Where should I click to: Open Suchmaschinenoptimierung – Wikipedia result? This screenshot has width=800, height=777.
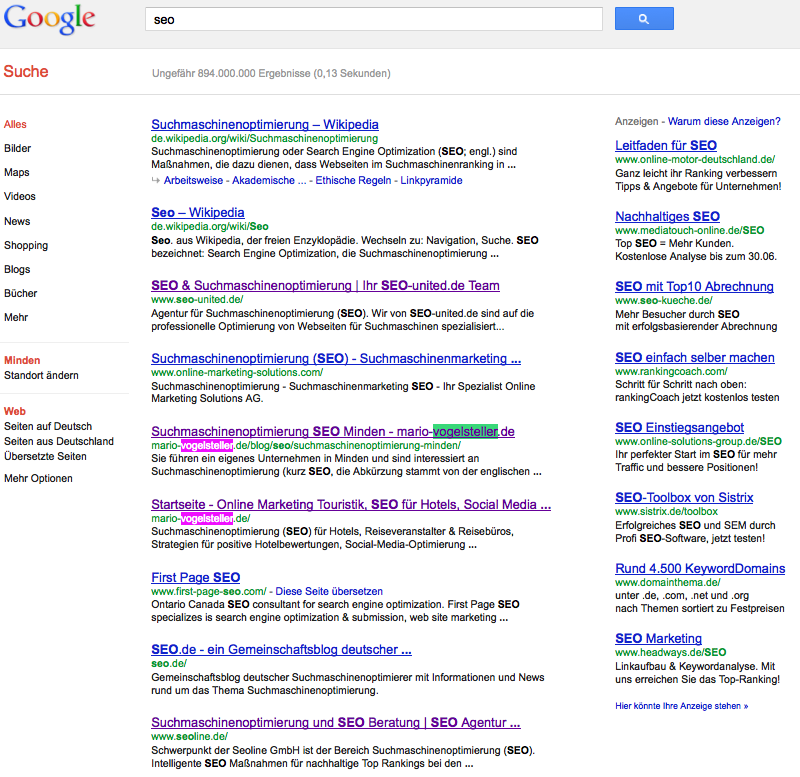(x=265, y=124)
